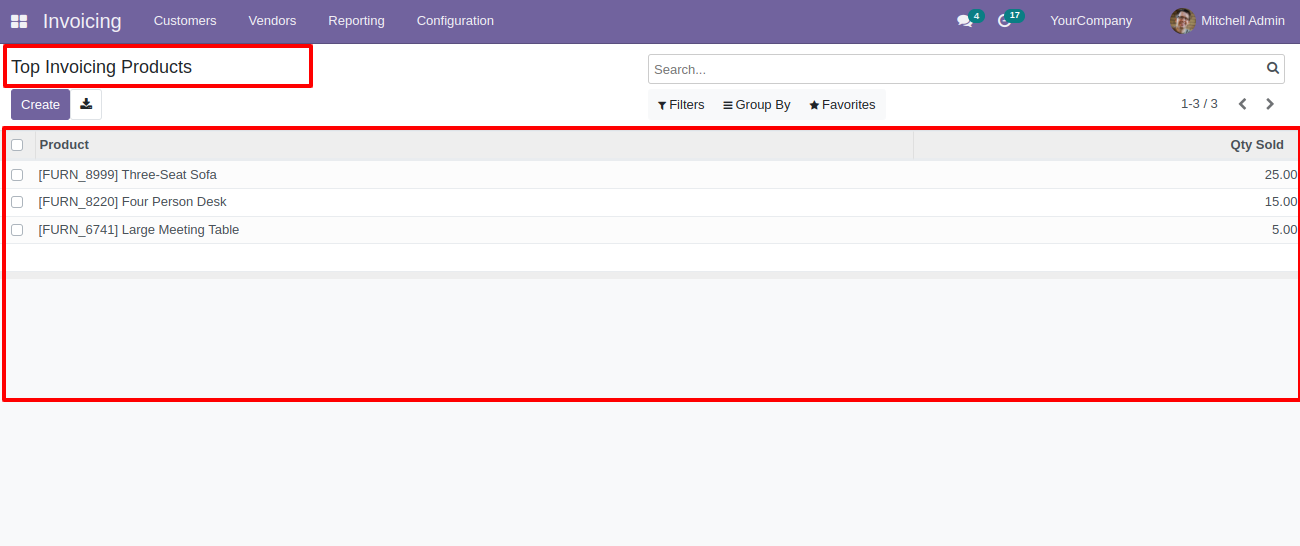Check the Four Person Desk row checkbox
Image resolution: width=1300 pixels, height=546 pixels.
17,202
